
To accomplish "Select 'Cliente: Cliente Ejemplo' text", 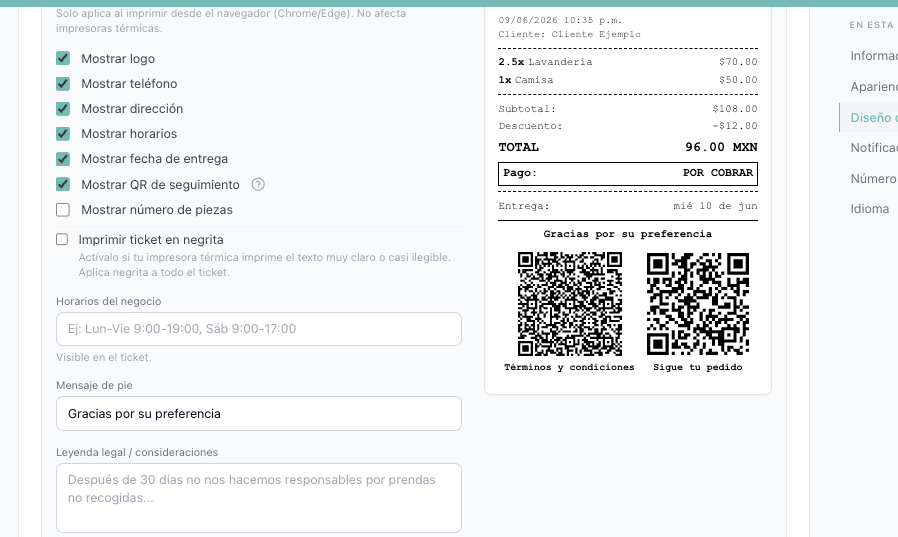I will [569, 34].
